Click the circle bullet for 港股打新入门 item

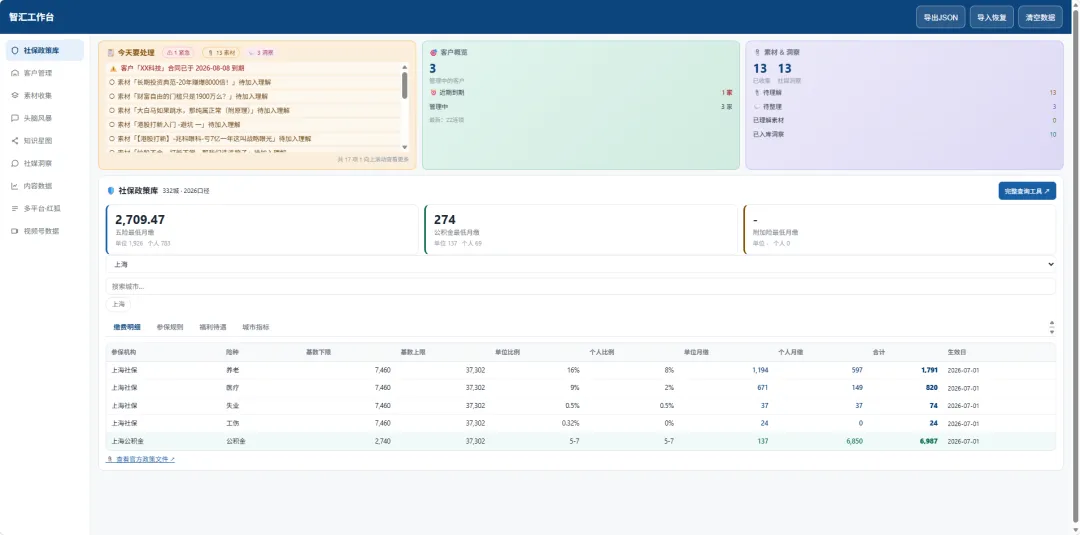(112, 125)
